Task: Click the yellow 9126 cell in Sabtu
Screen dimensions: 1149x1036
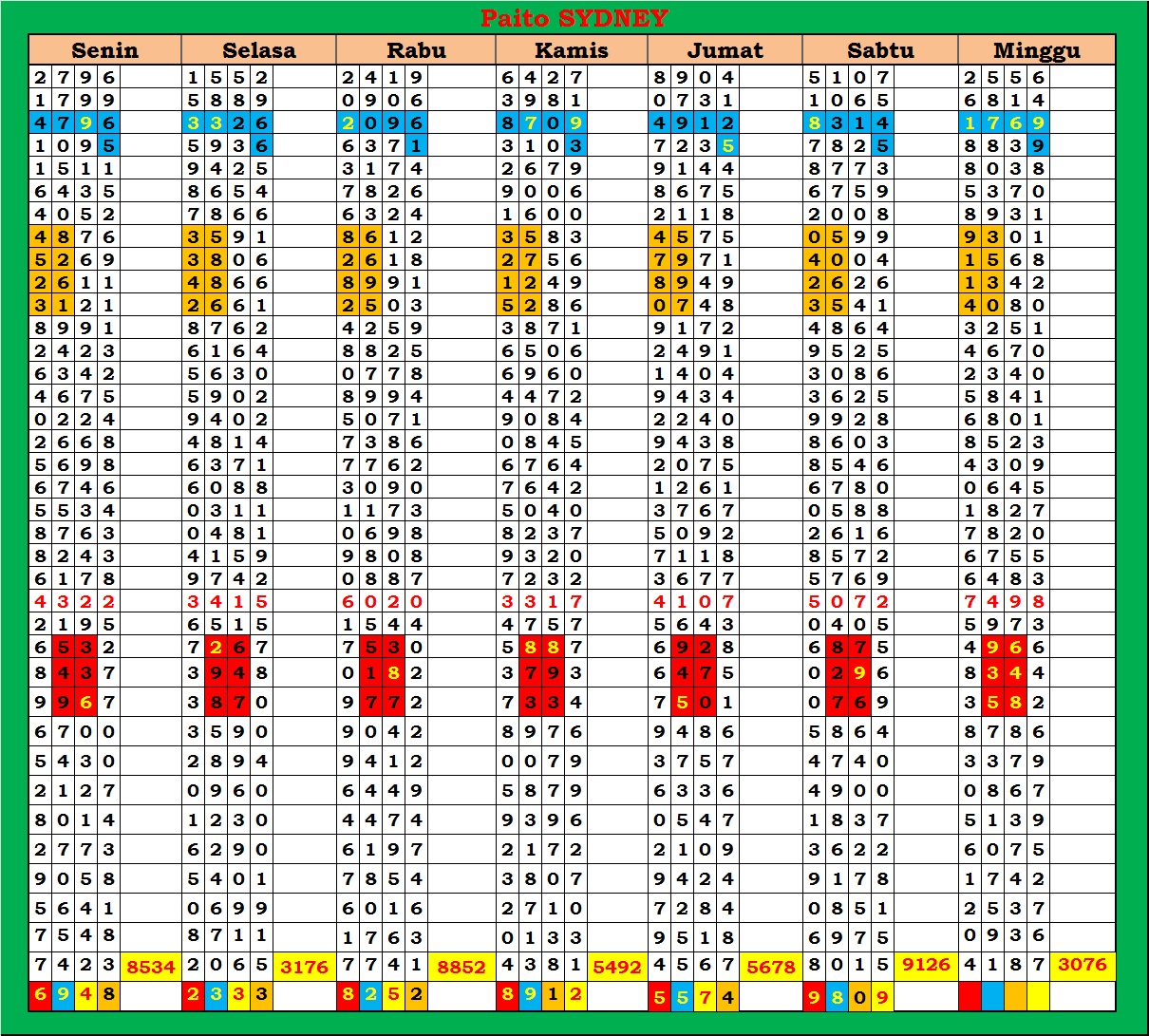Action: [926, 965]
